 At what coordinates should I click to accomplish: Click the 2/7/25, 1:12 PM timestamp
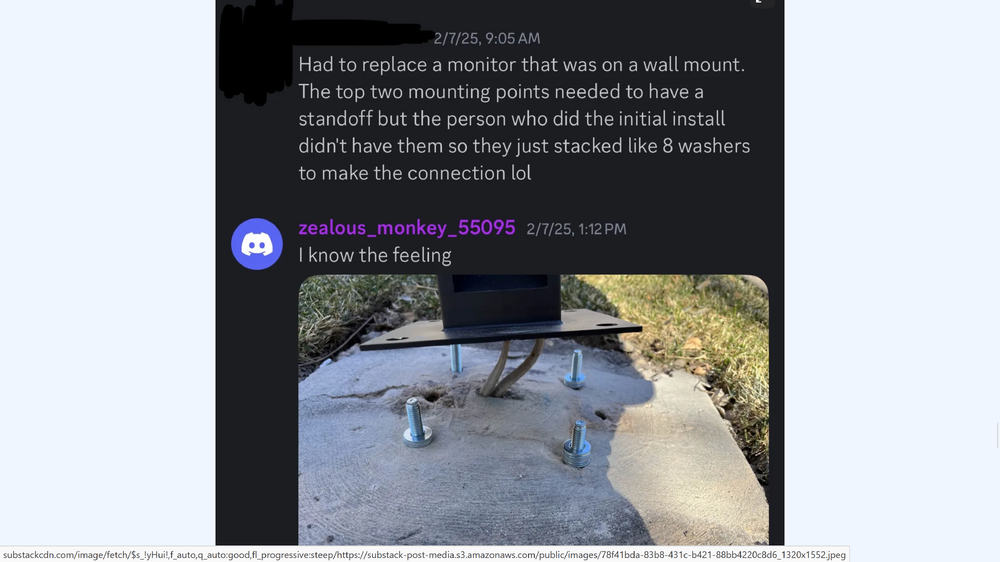[x=577, y=229]
